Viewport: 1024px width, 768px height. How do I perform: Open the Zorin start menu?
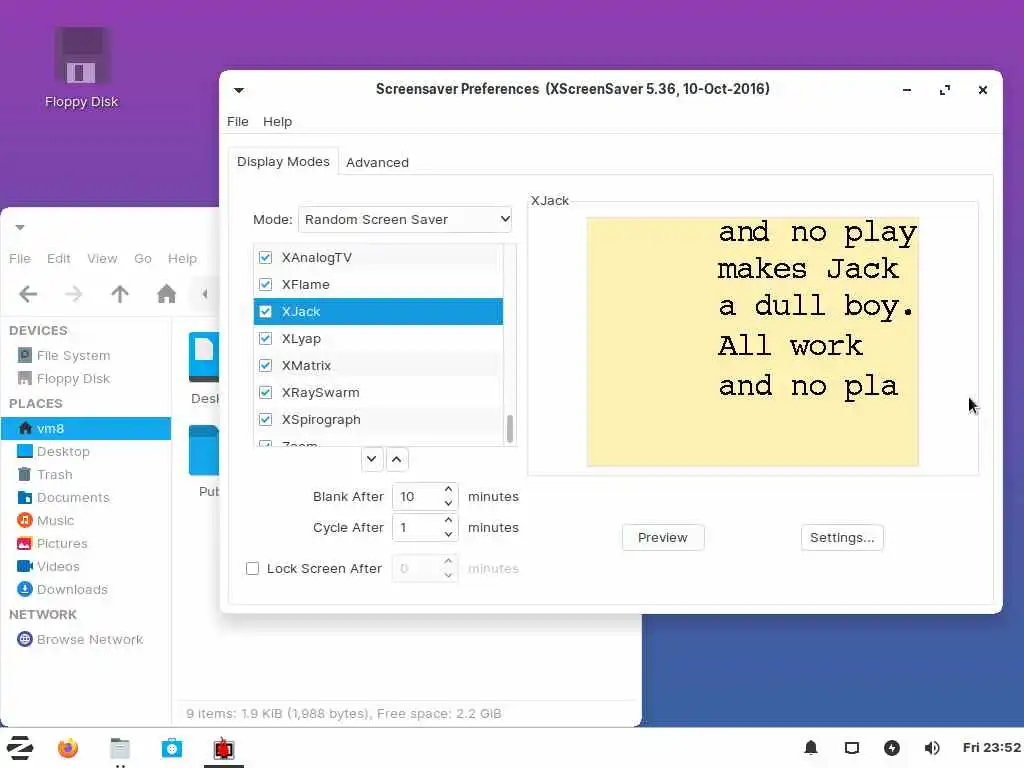click(20, 748)
